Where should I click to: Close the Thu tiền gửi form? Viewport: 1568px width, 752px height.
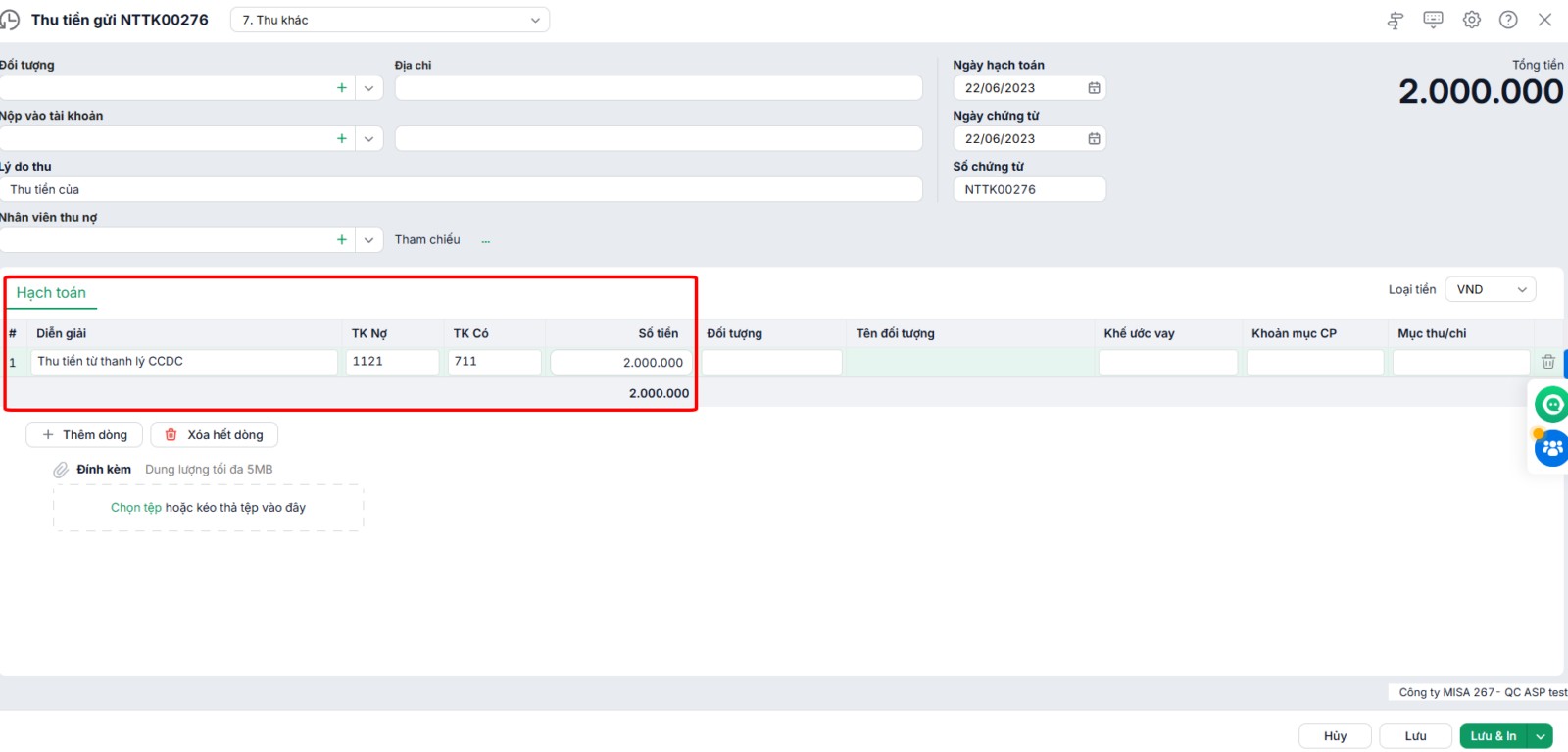tap(1545, 20)
